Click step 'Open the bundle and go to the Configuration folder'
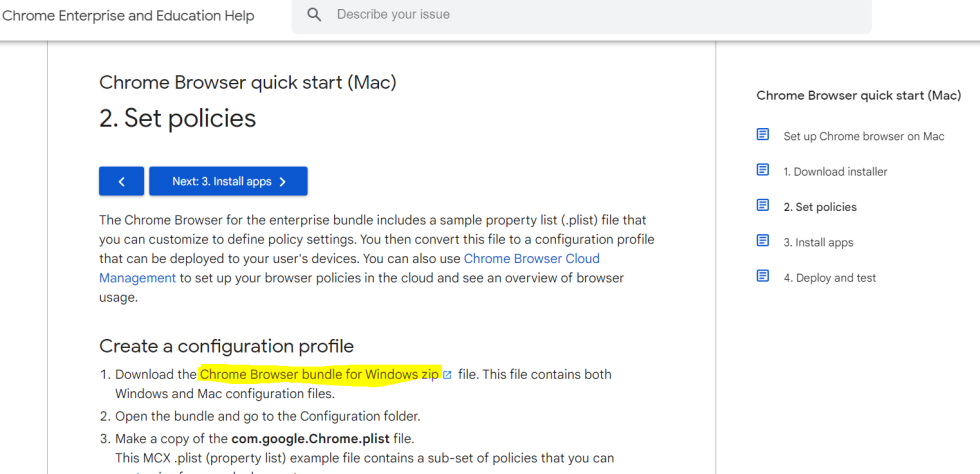Screen dimensions: 980x474 pyautogui.click(x=268, y=416)
